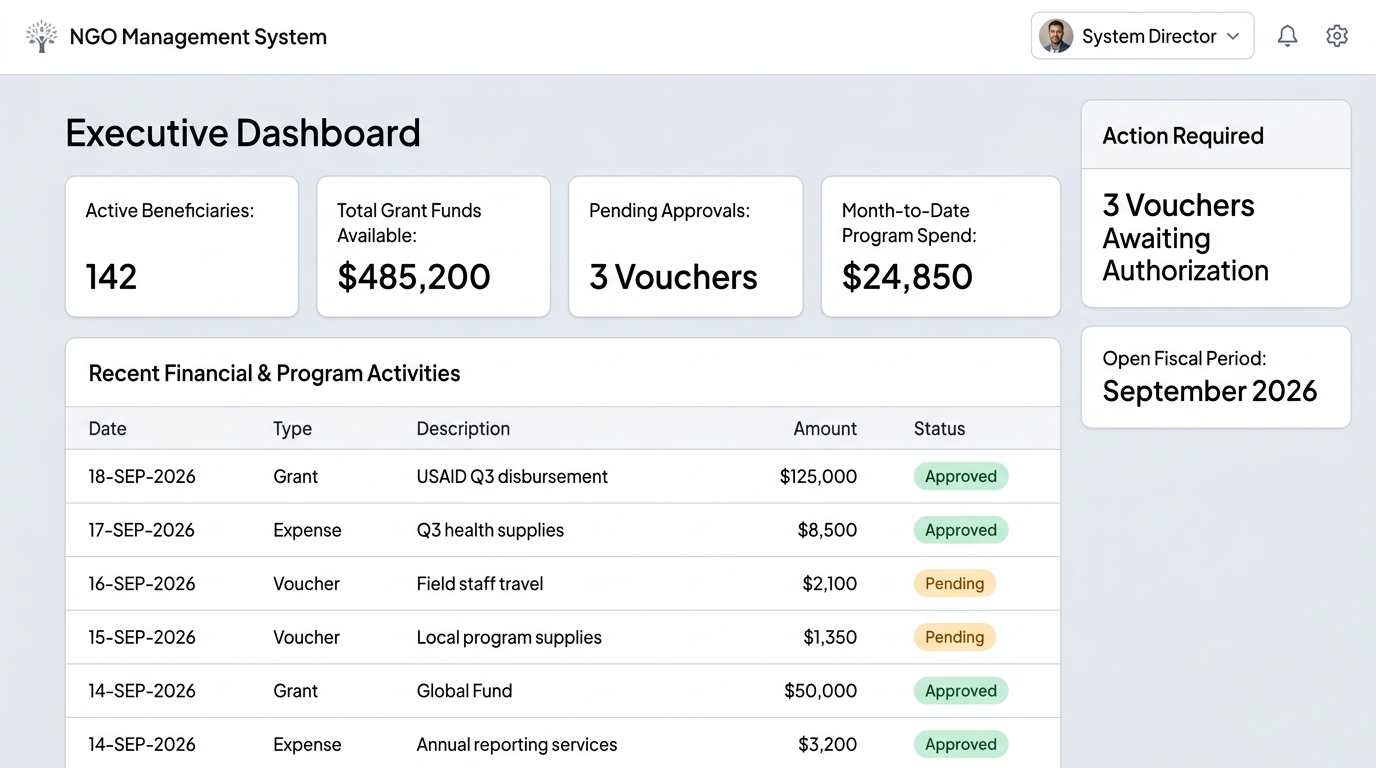Select the Q3 health supplies description
The width and height of the screenshot is (1376, 768).
point(490,531)
